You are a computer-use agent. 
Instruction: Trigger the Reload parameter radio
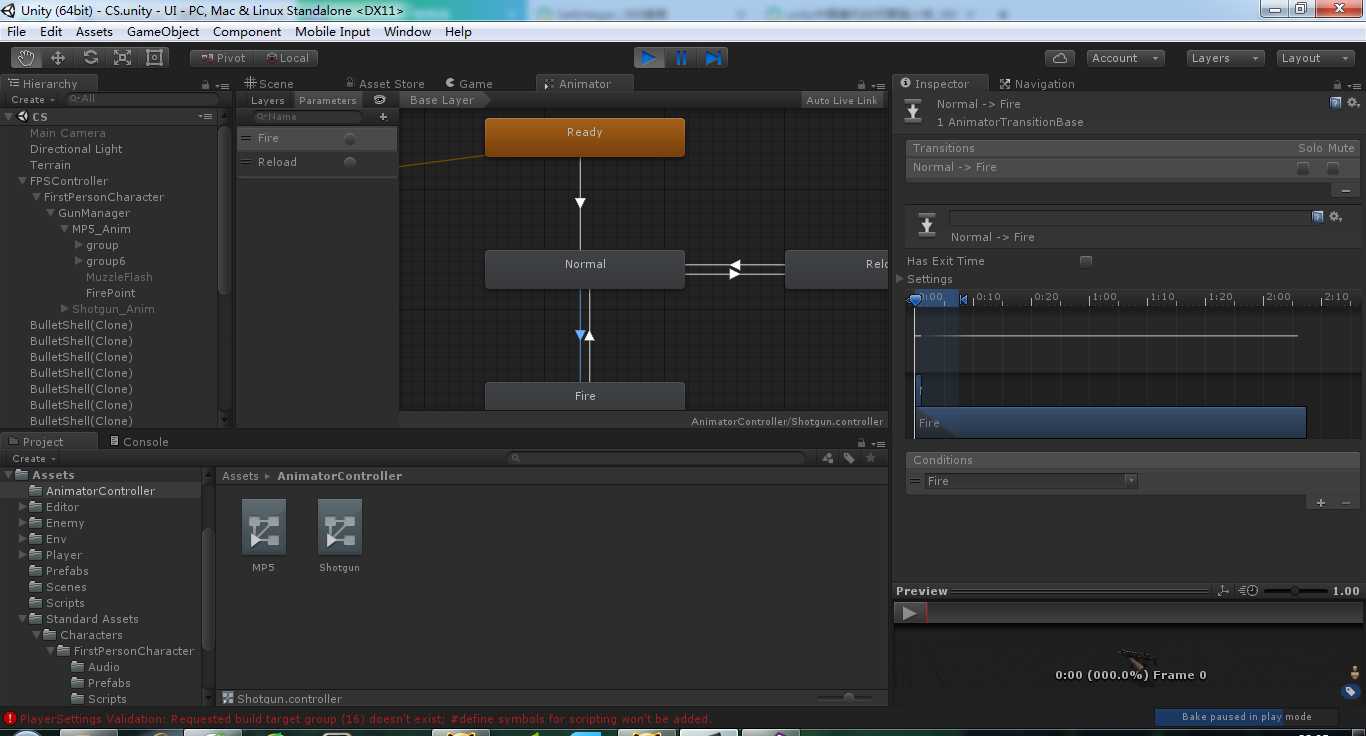[350, 162]
